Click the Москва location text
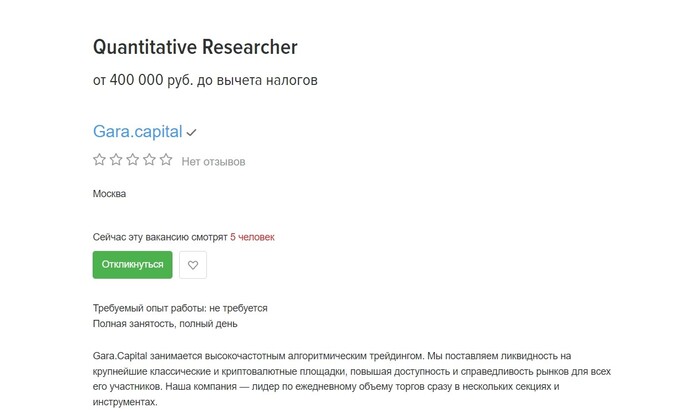 [x=110, y=194]
